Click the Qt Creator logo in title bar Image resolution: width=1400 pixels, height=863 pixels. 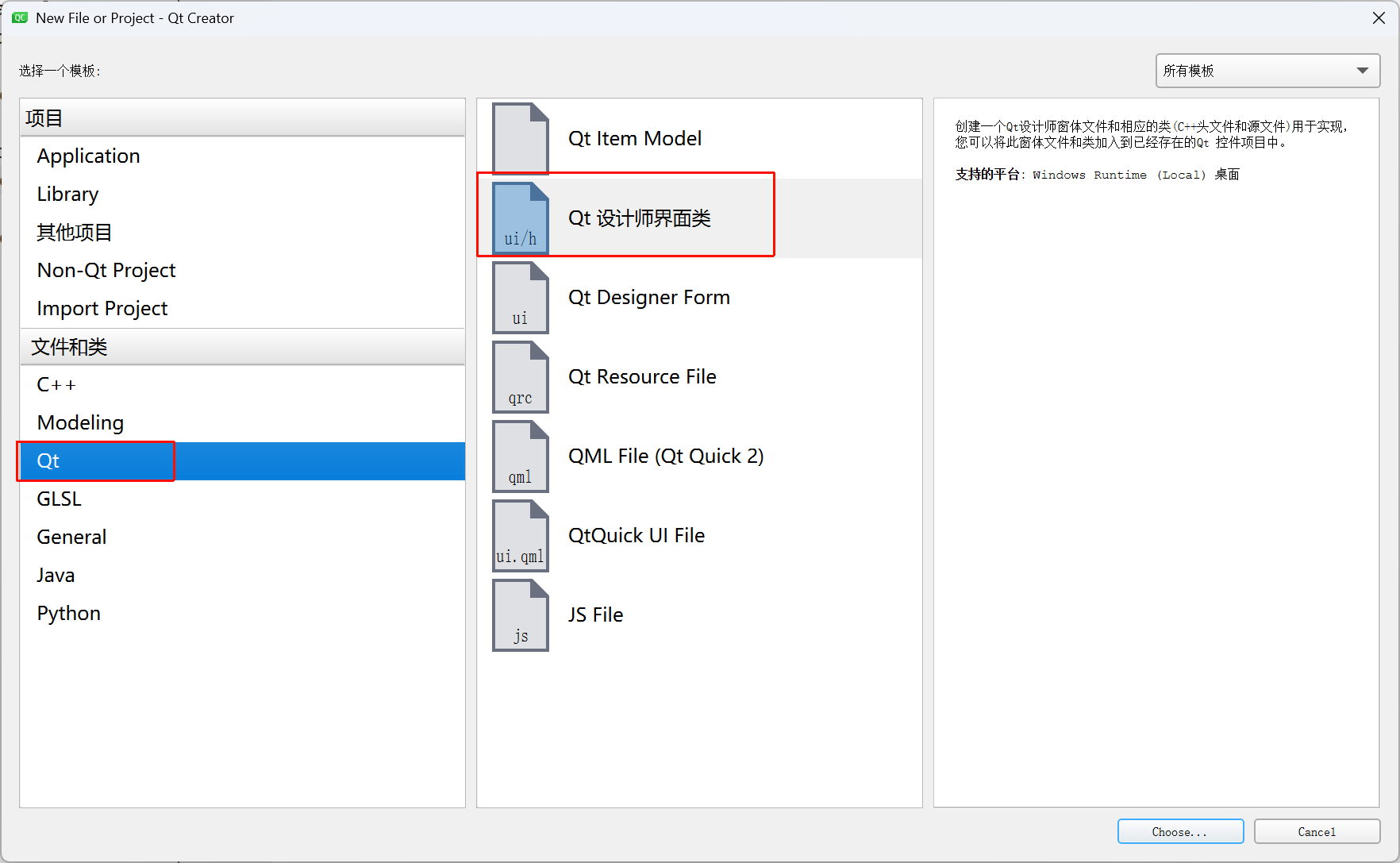(20, 17)
